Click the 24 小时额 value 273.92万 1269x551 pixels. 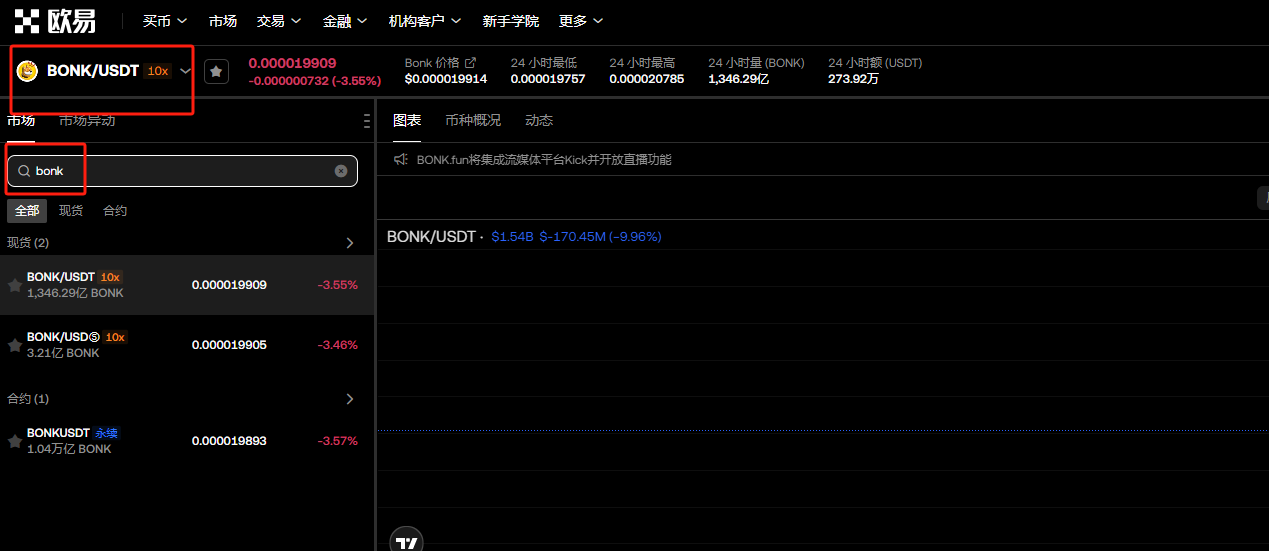[853, 79]
